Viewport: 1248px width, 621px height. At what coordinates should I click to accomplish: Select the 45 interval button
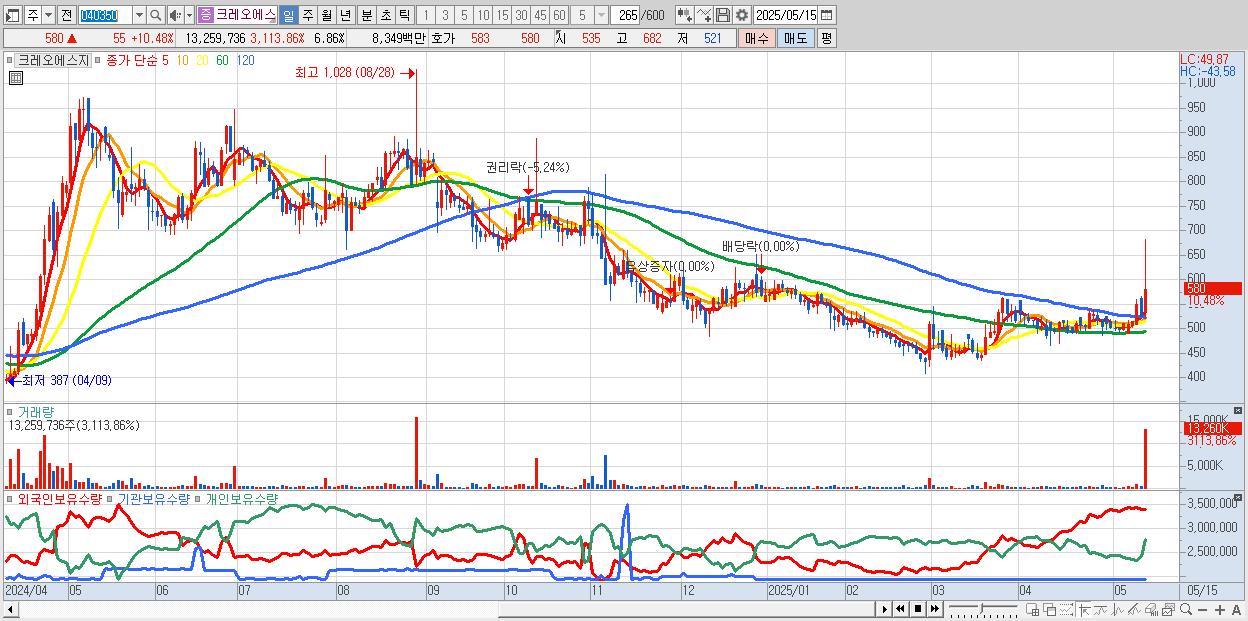(540, 15)
